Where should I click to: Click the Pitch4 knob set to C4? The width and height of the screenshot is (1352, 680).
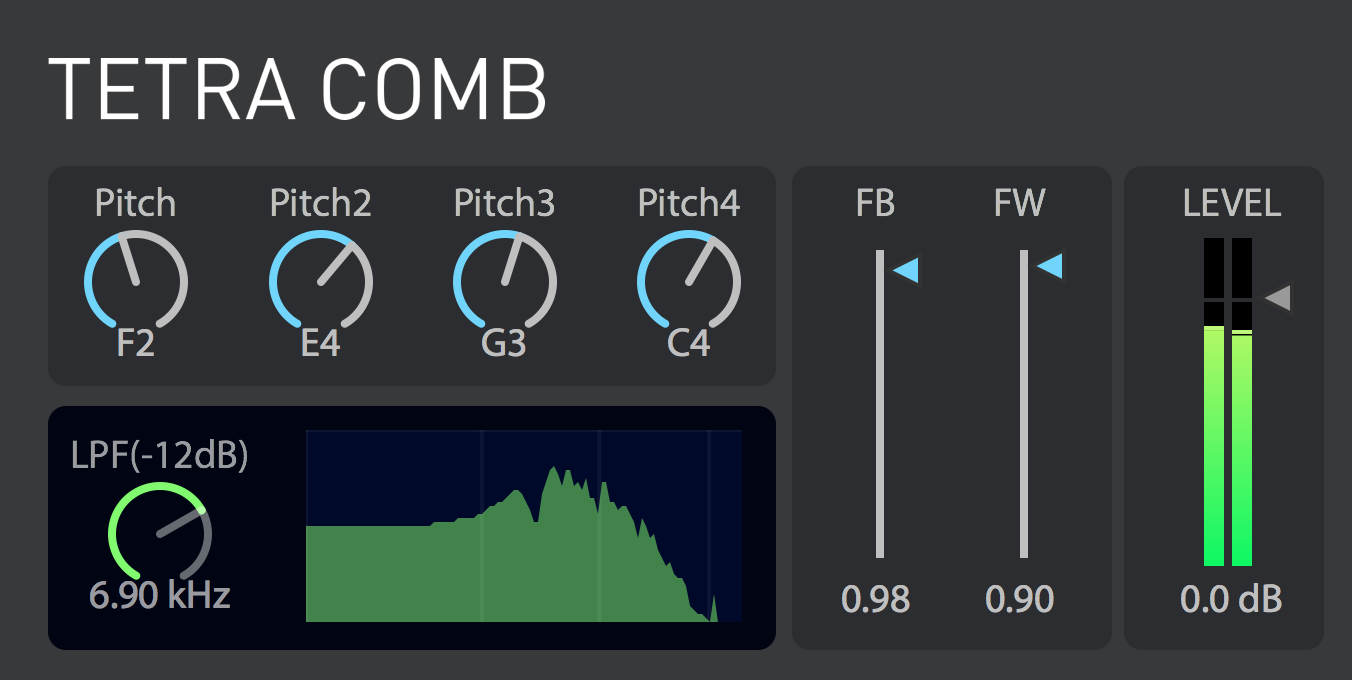(688, 281)
